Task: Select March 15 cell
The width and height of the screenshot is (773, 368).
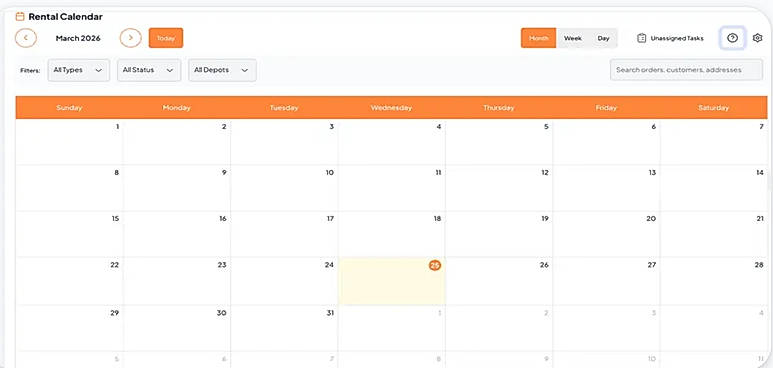Action: point(70,234)
